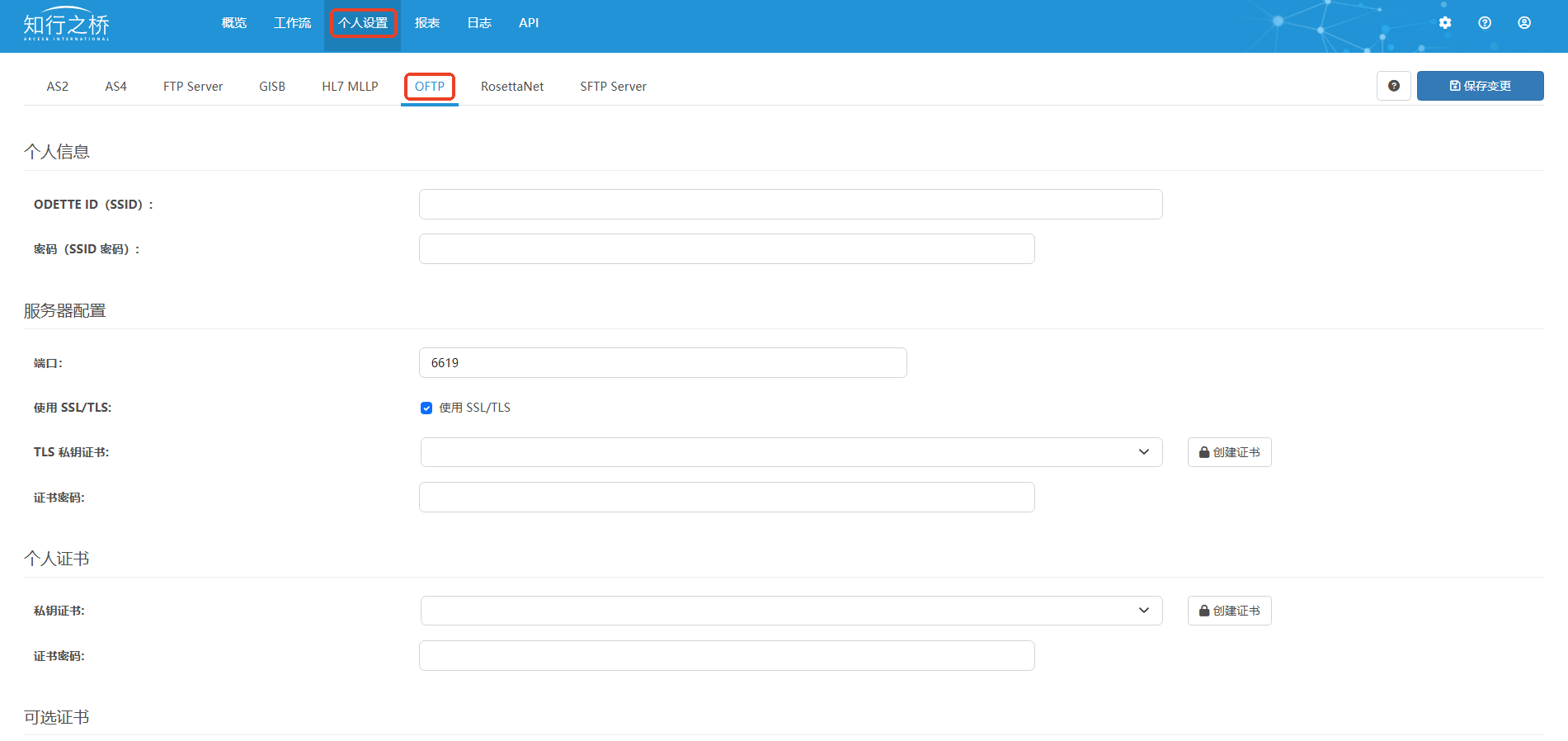1568x741 pixels.
Task: Open the API menu
Action: [529, 23]
